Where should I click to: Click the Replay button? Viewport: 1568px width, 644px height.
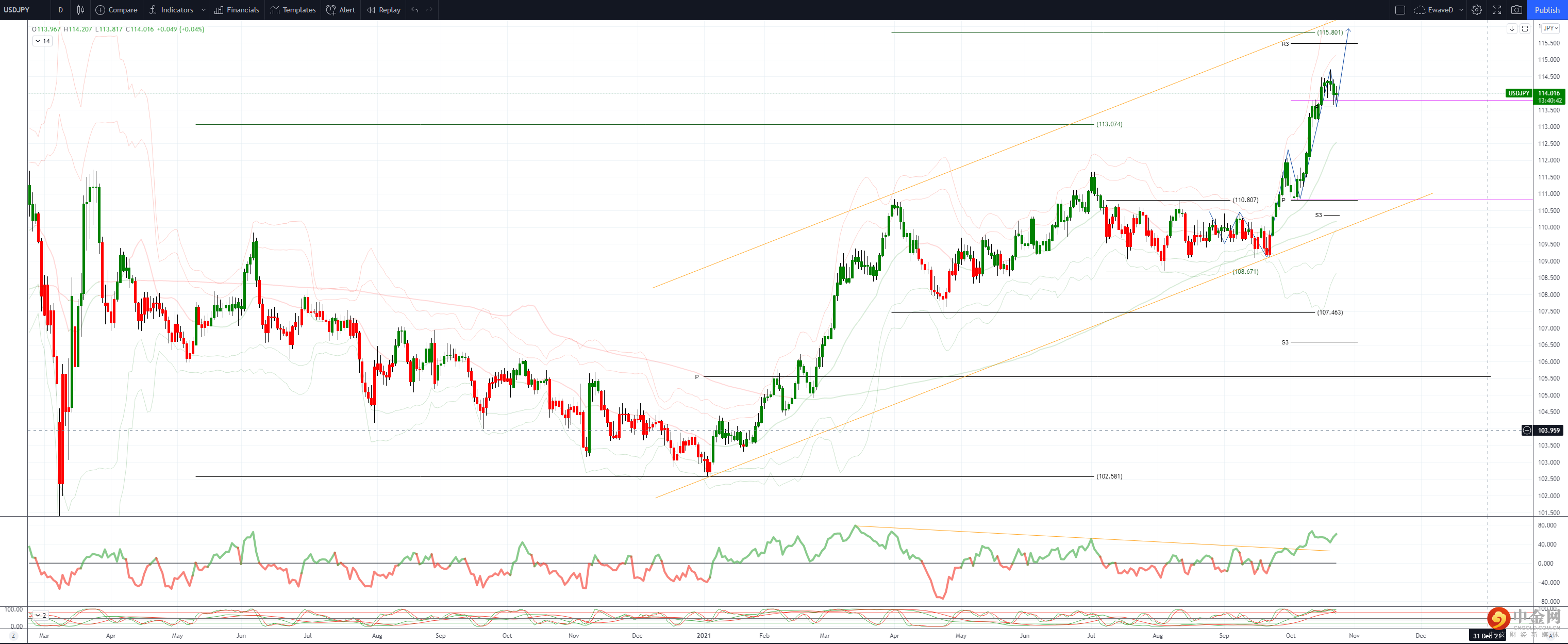tap(383, 10)
